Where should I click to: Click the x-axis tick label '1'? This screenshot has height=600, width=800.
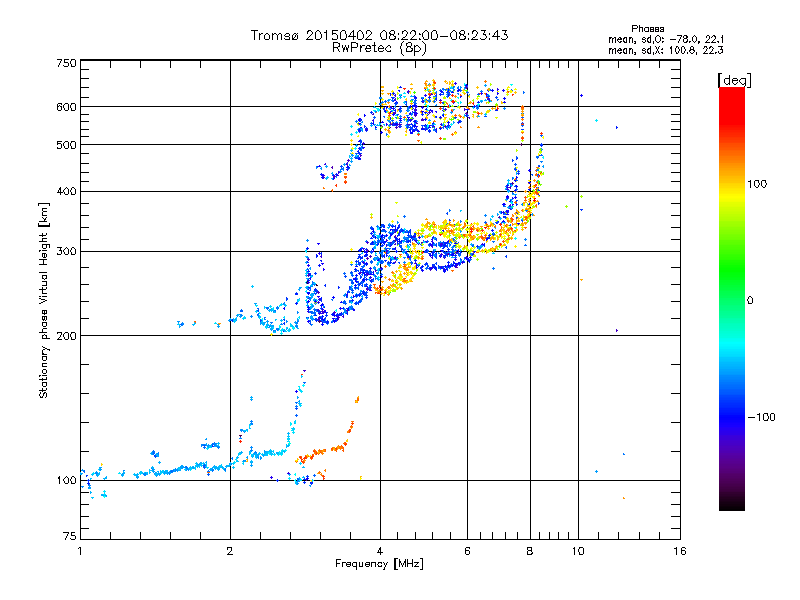(80, 551)
